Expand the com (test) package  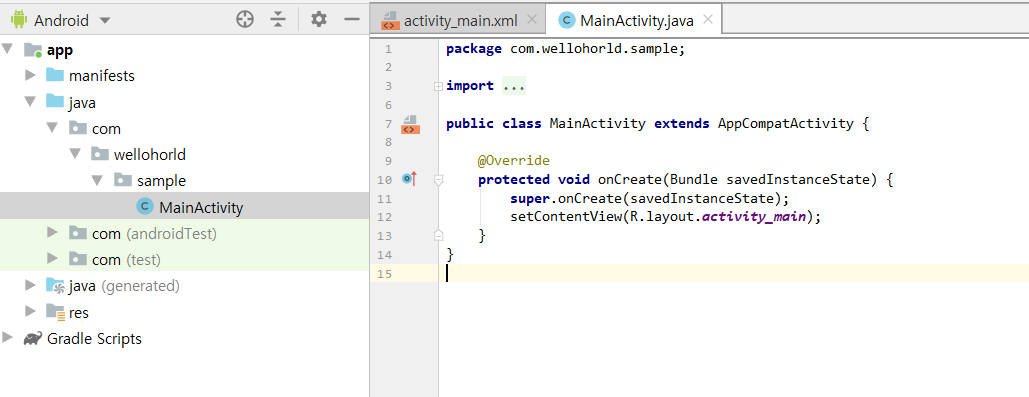pyautogui.click(x=53, y=259)
